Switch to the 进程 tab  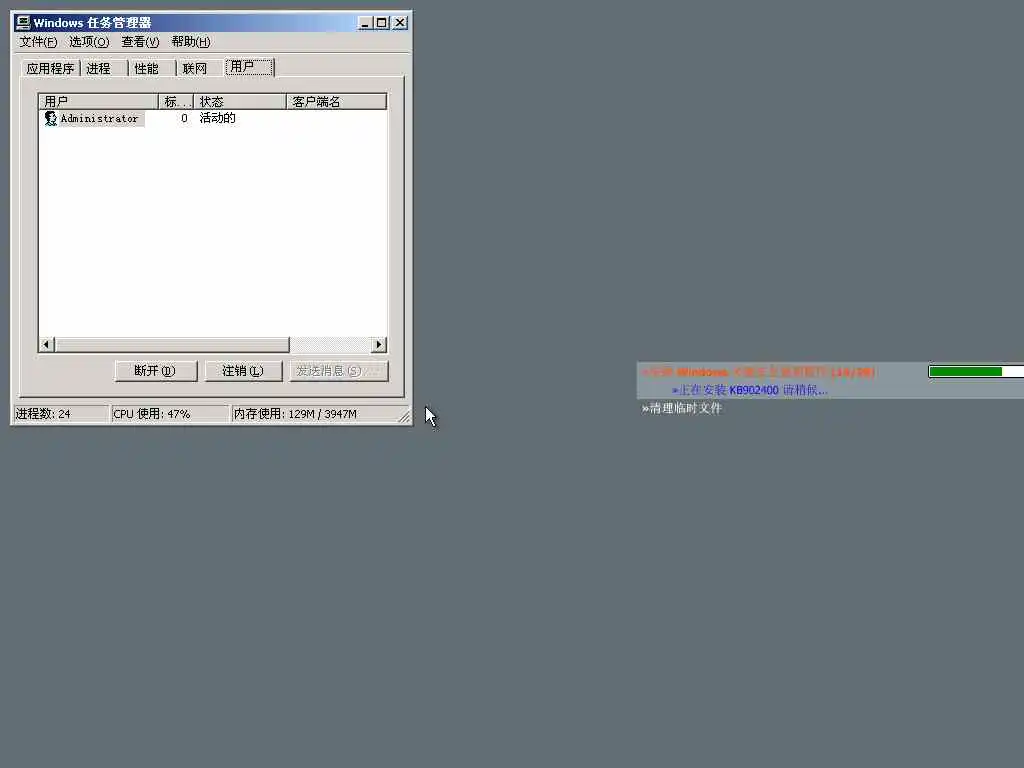point(103,69)
